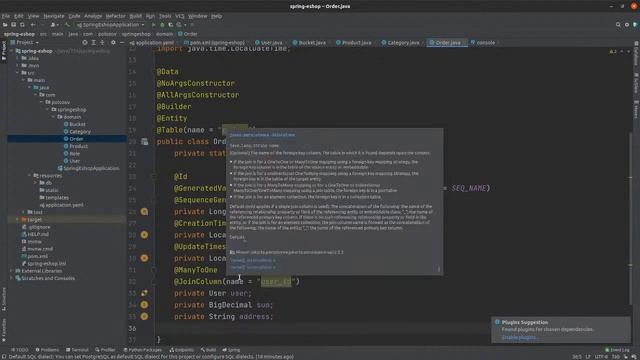This screenshot has width=640, height=360.
Task: Click the Order breadcrumb in navigation bar
Action: click(188, 34)
